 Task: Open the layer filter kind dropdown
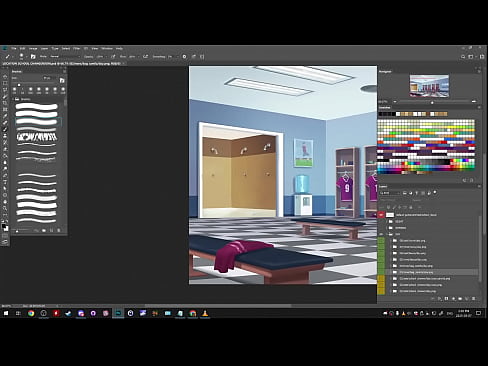point(390,193)
